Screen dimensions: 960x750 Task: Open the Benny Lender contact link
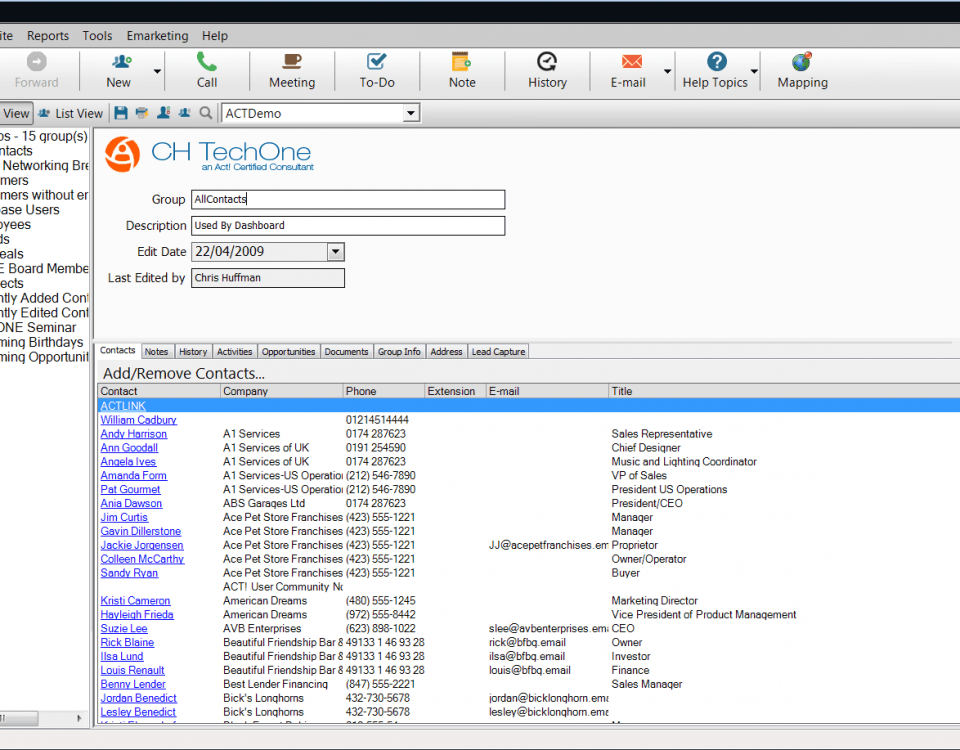133,684
